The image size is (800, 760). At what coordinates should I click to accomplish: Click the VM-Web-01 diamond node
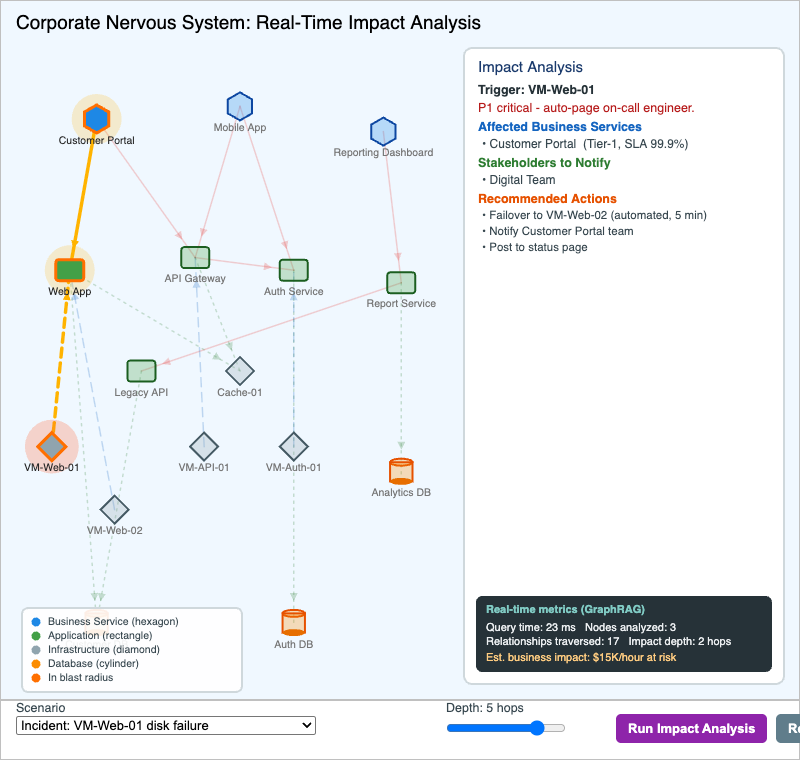(52, 446)
